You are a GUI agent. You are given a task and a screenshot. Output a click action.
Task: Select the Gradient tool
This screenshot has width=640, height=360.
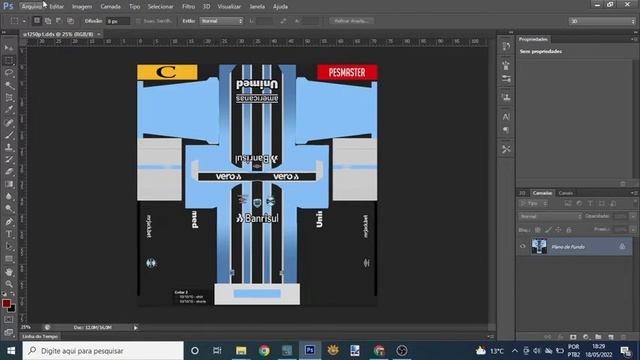point(9,184)
